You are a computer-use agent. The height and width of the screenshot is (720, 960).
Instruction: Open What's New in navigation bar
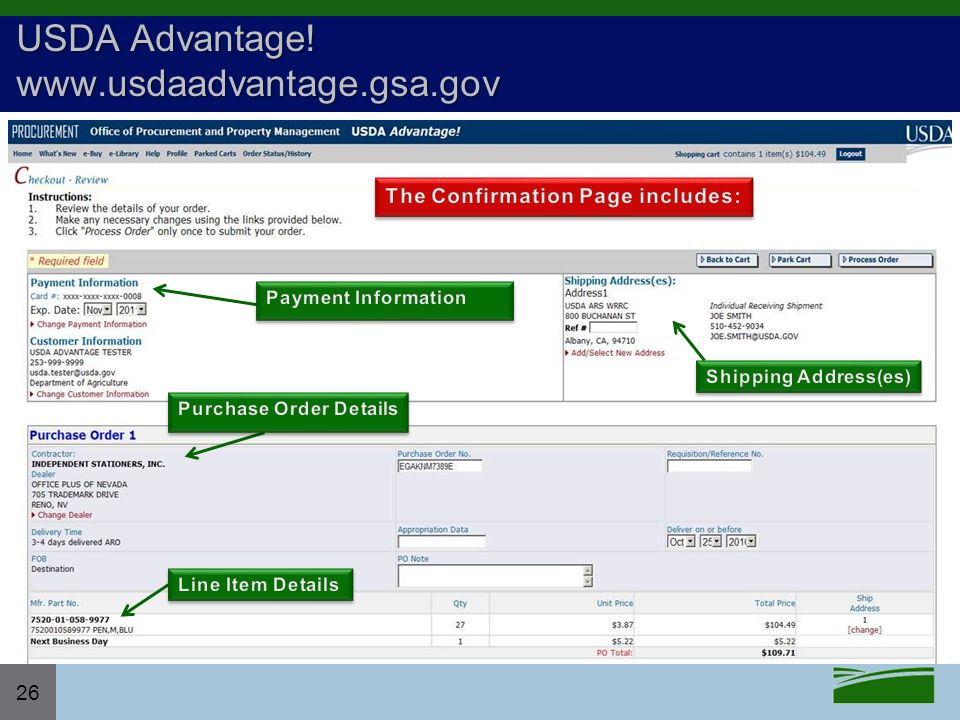pyautogui.click(x=58, y=154)
